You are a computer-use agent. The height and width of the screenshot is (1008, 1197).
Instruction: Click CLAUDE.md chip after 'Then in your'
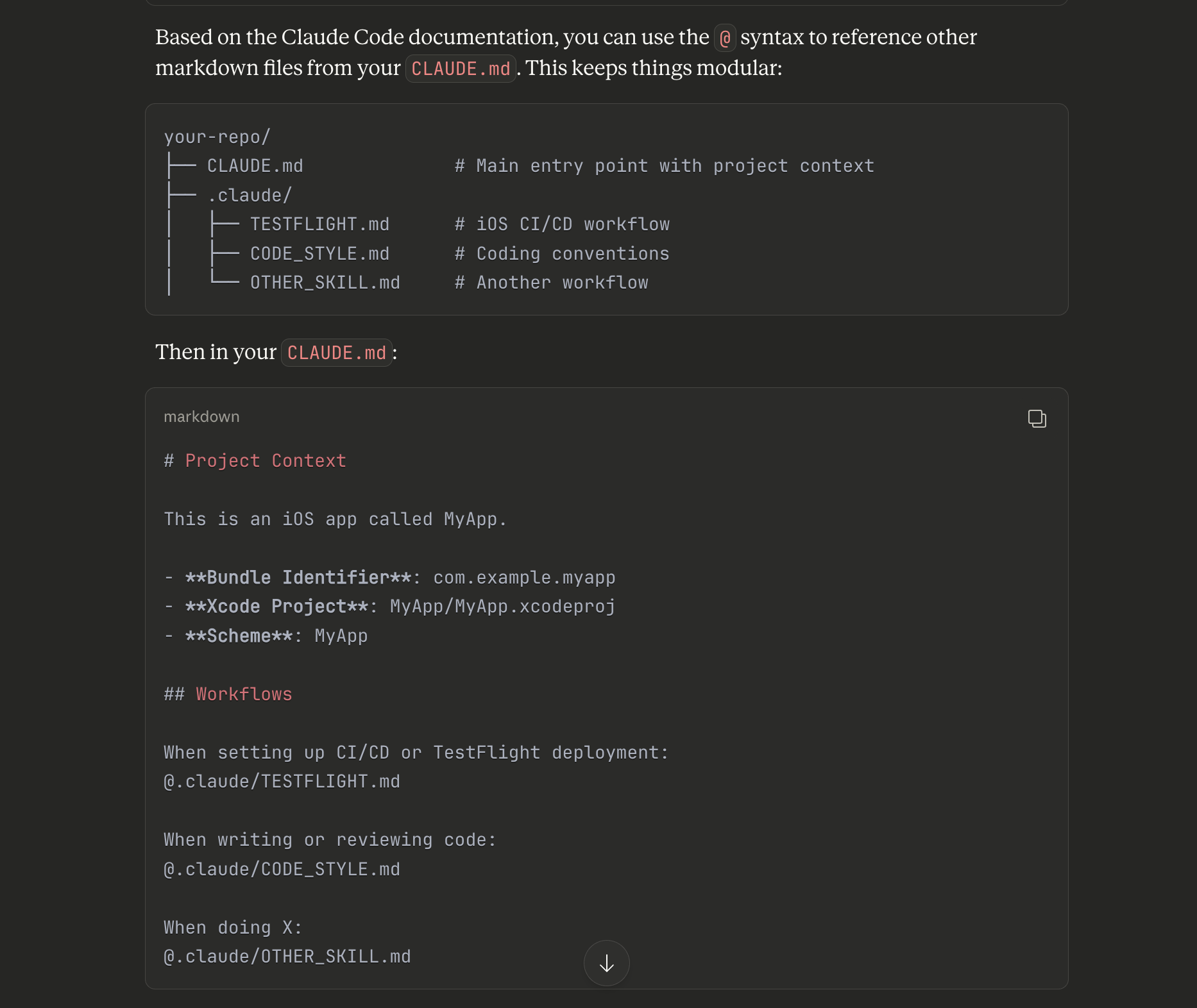336,353
